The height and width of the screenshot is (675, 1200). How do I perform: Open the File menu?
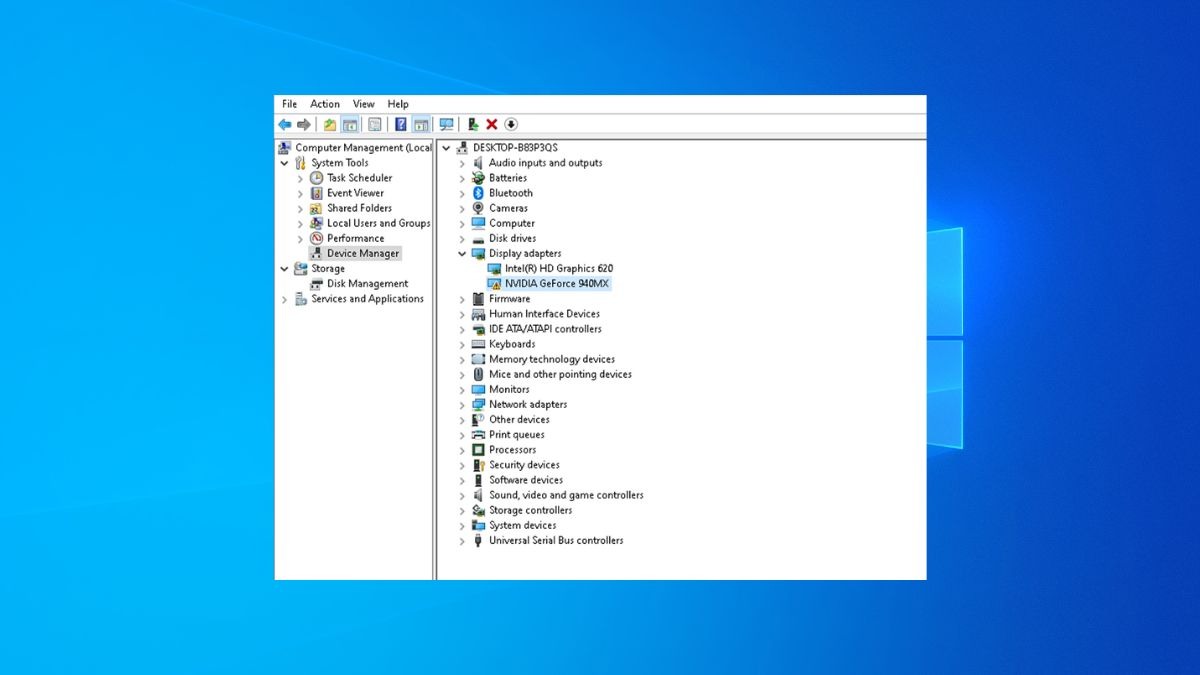(289, 104)
